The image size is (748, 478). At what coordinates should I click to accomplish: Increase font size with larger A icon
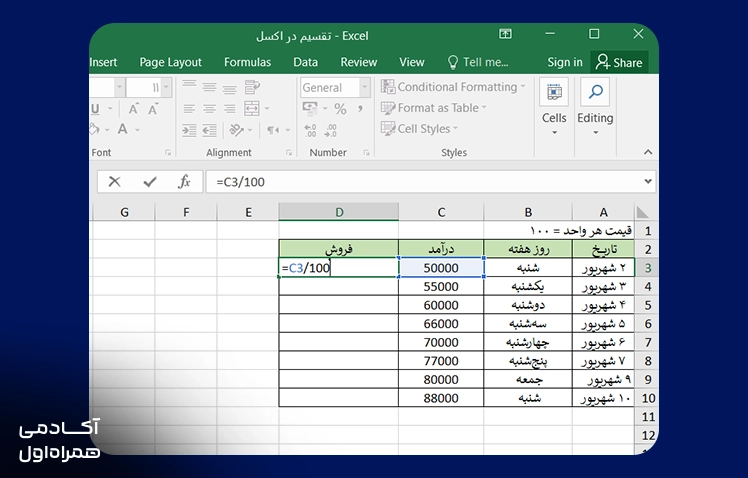134,109
